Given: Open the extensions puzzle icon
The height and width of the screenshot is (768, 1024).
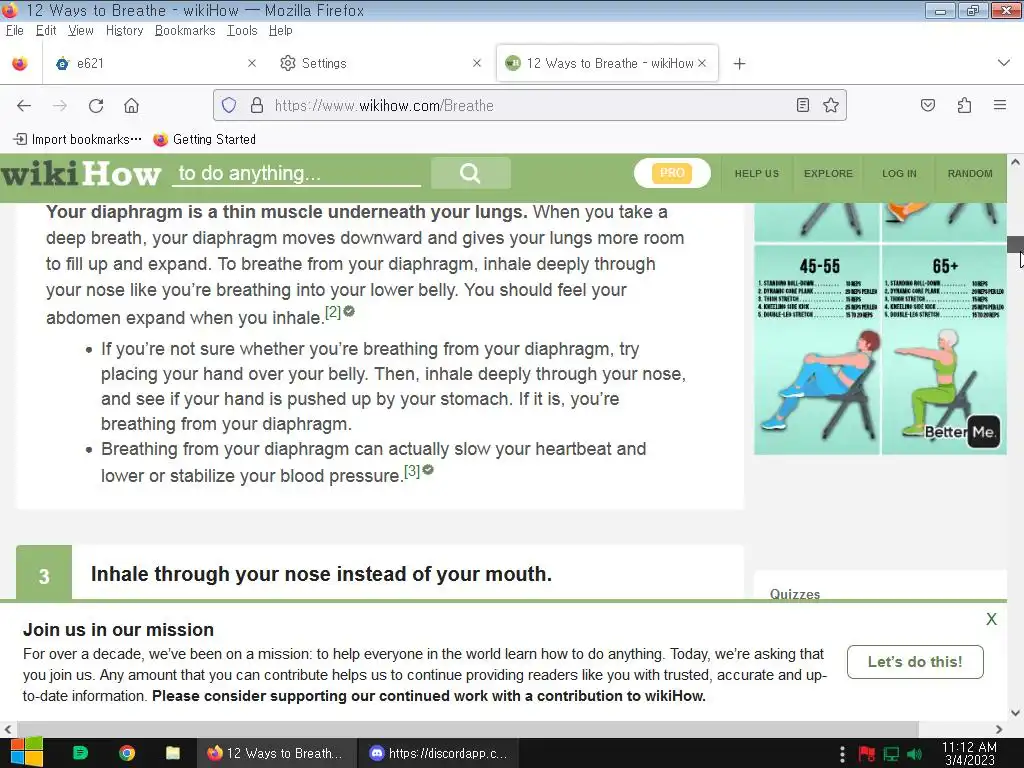Looking at the screenshot, I should [x=964, y=105].
